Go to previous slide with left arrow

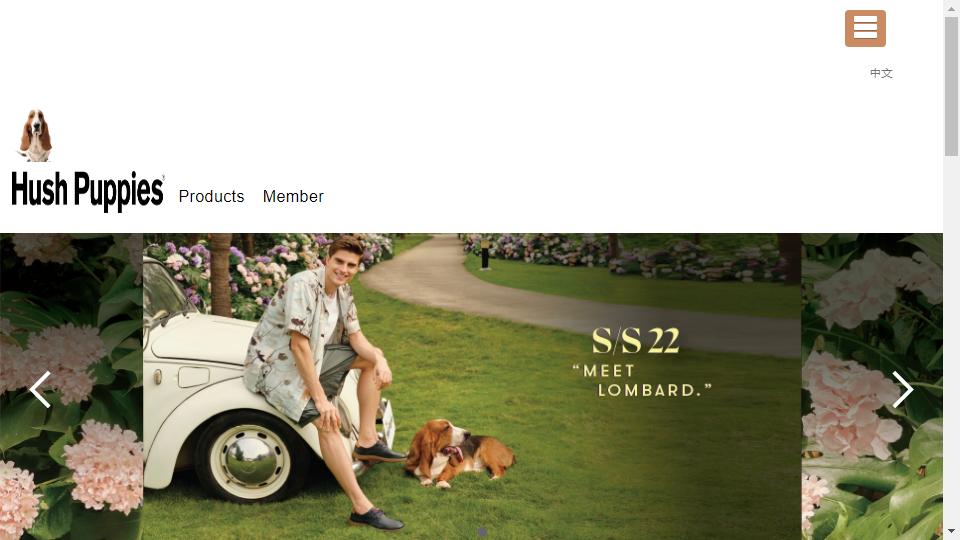coord(40,389)
